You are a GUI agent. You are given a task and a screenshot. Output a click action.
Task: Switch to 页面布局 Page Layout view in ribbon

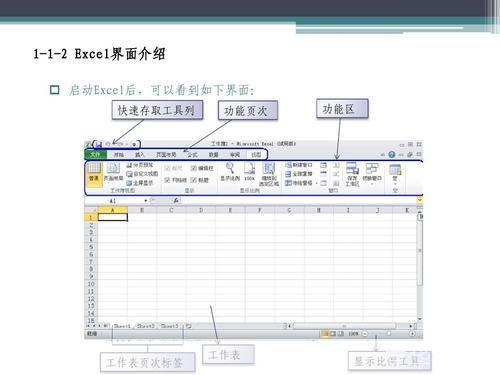click(113, 173)
